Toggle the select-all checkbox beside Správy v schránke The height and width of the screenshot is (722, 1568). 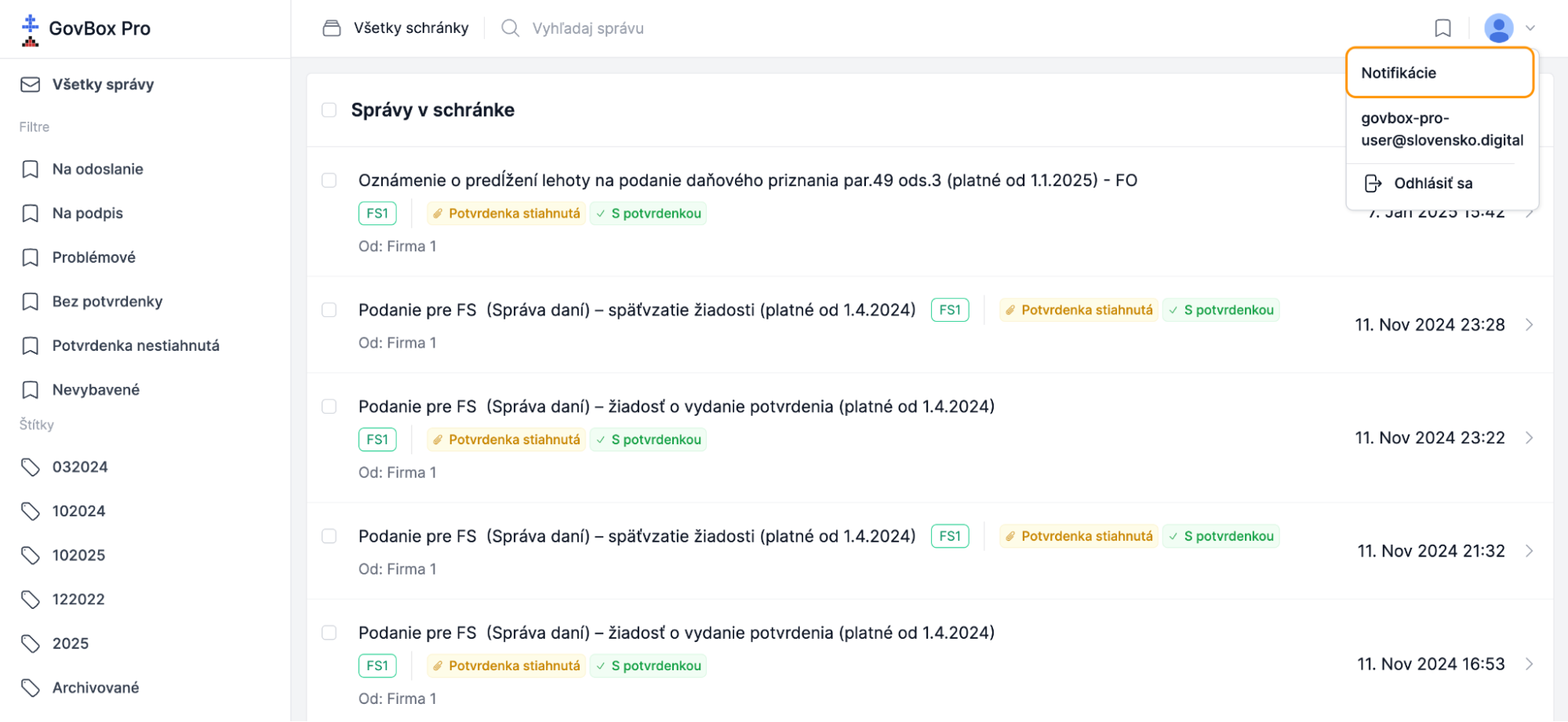[x=329, y=110]
